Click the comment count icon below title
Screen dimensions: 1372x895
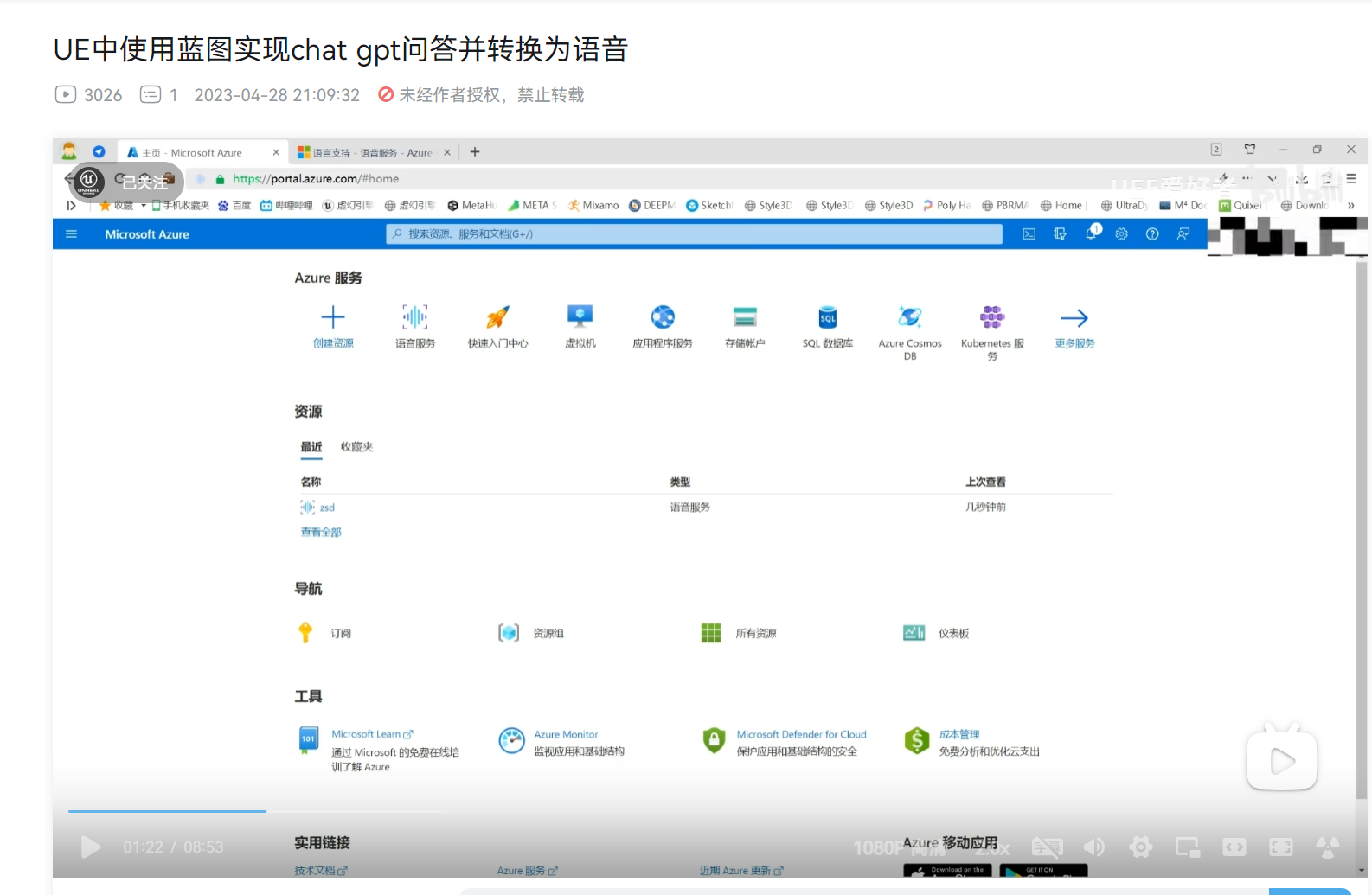(151, 94)
